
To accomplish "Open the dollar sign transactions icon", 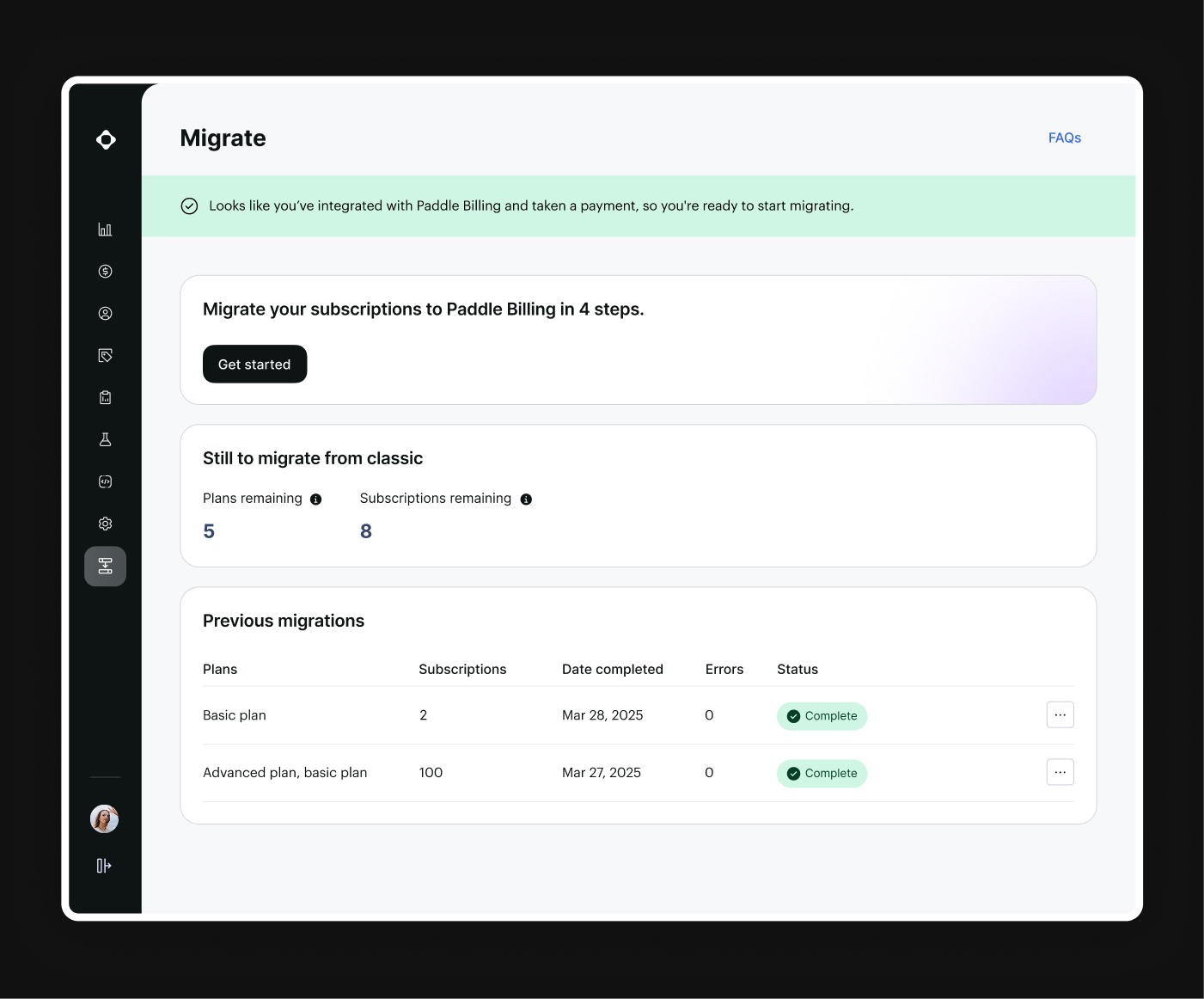I will point(105,272).
